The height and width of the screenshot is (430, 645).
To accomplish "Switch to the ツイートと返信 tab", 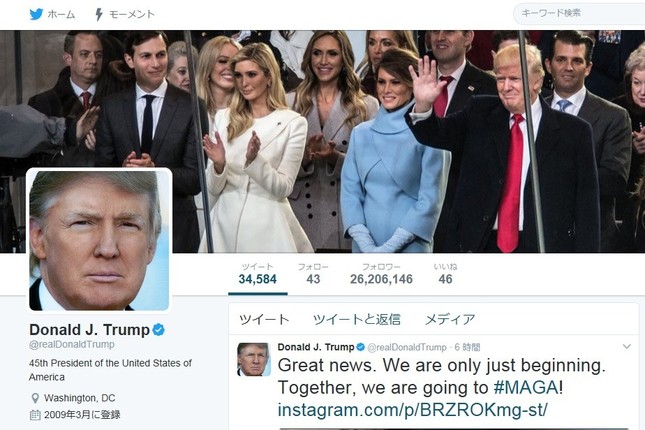I will [357, 320].
